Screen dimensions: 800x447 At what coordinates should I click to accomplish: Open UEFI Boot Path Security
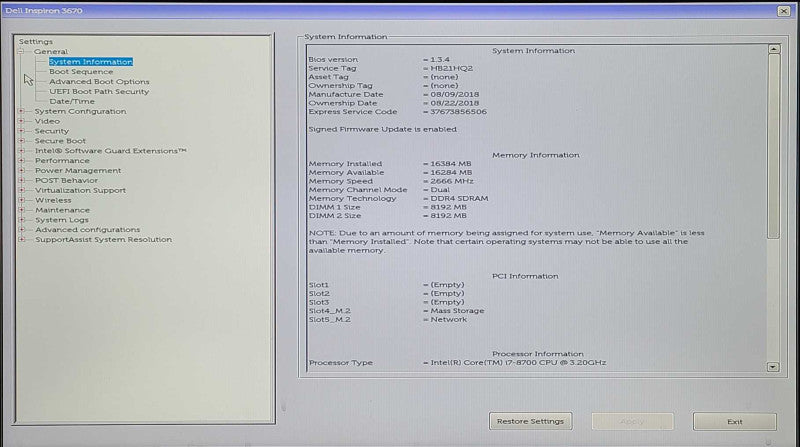click(99, 91)
